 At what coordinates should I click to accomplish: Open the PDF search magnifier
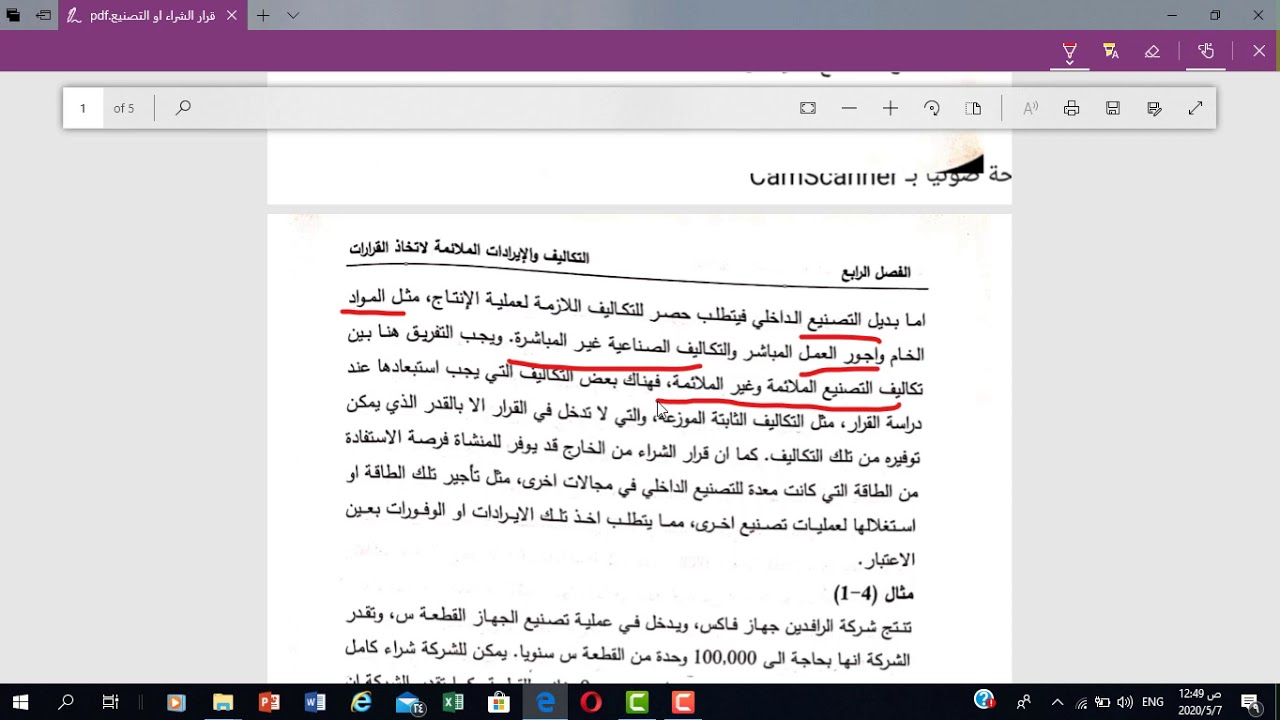(x=183, y=108)
